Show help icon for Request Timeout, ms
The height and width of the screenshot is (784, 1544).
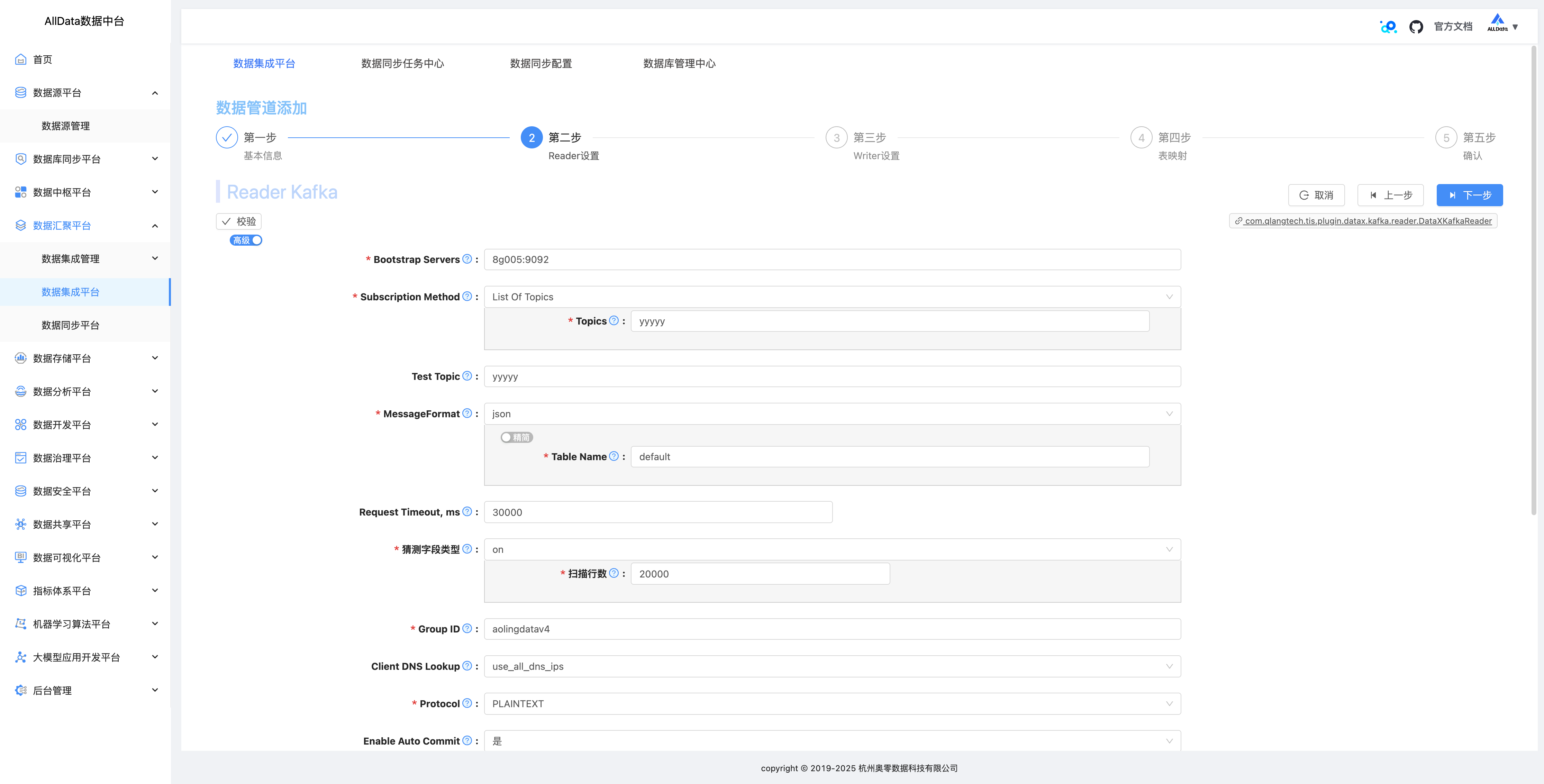coord(467,511)
